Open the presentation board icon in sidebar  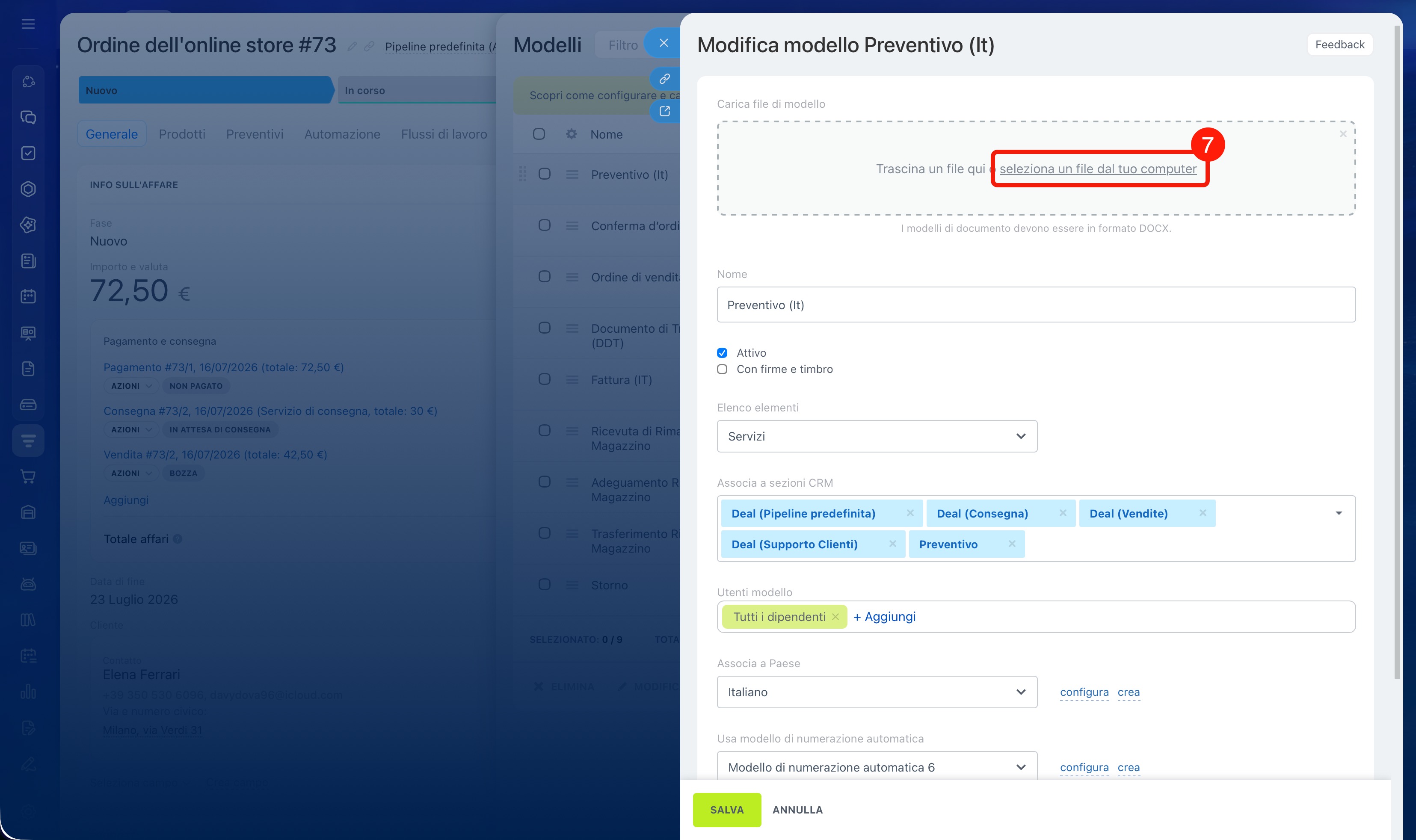click(x=28, y=332)
